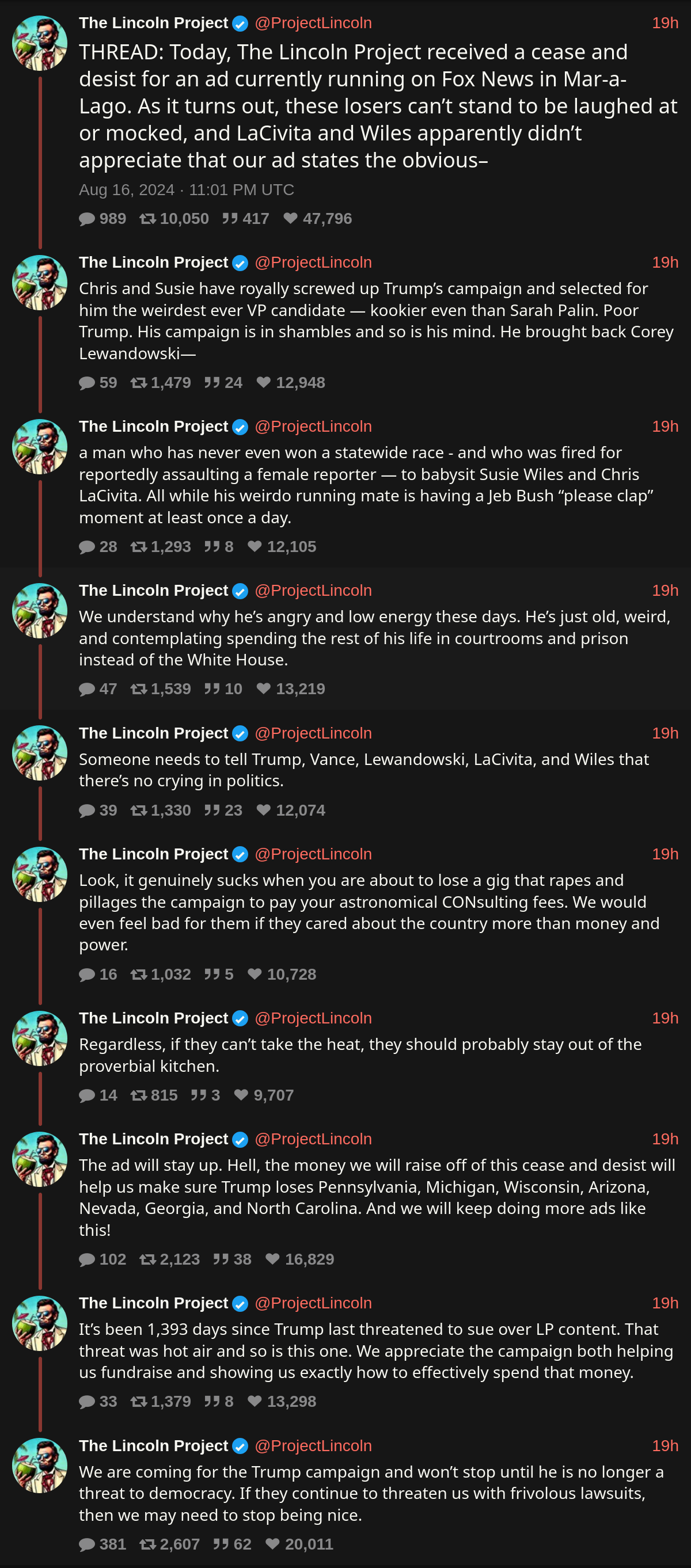Screen dimensions: 691x1568
Task: Open the @ProjectLincoln handle in the first tweet
Action: pyautogui.click(x=313, y=23)
